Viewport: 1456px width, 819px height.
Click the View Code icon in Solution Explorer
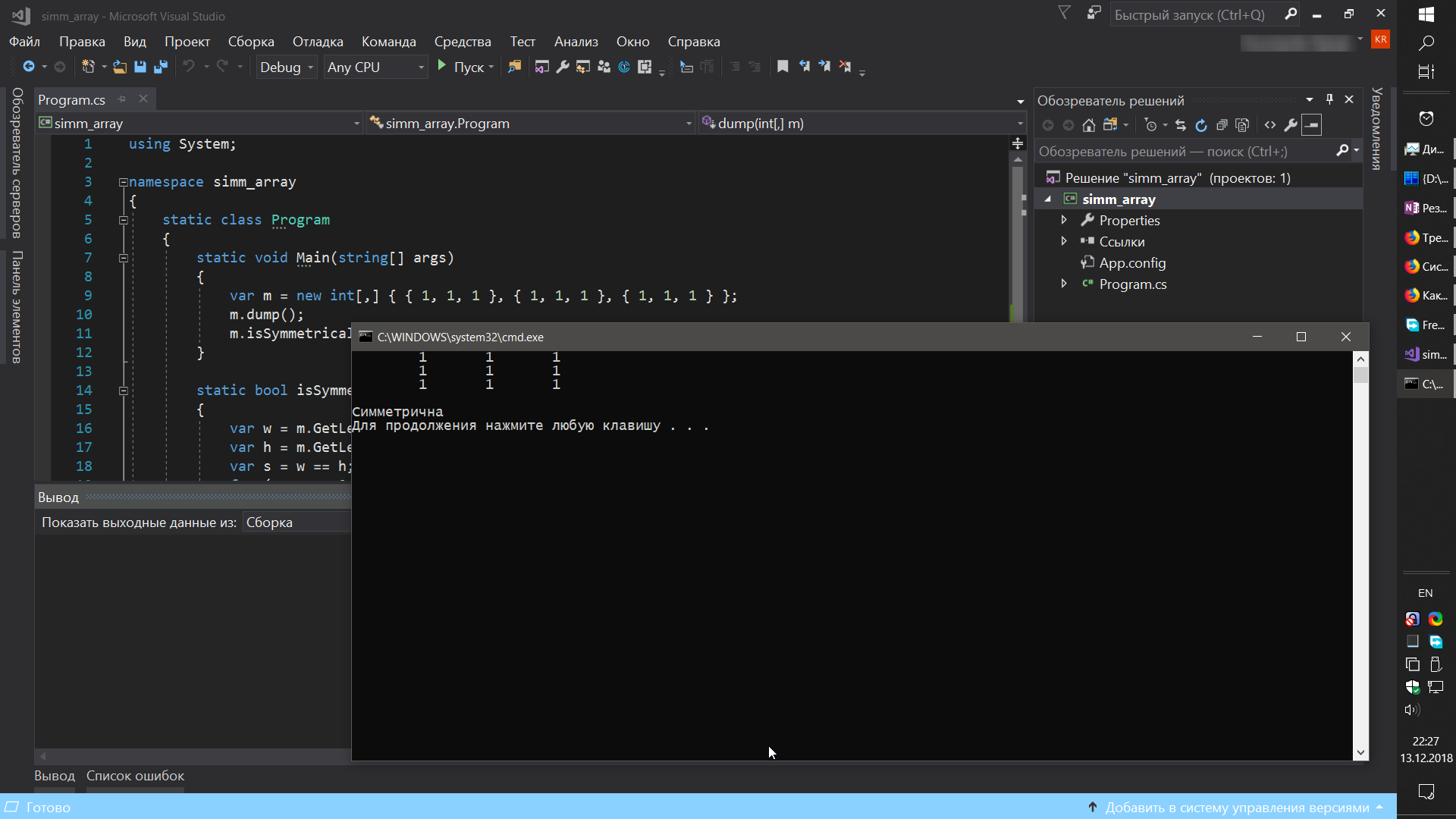(1270, 125)
